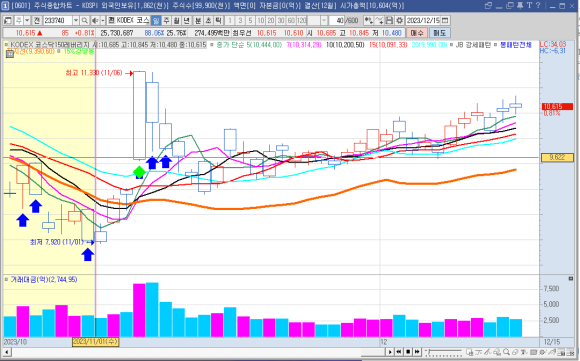Screen dimensions: 580x361
Task: Click the title bar pin (고정) icon
Action: 520,6
